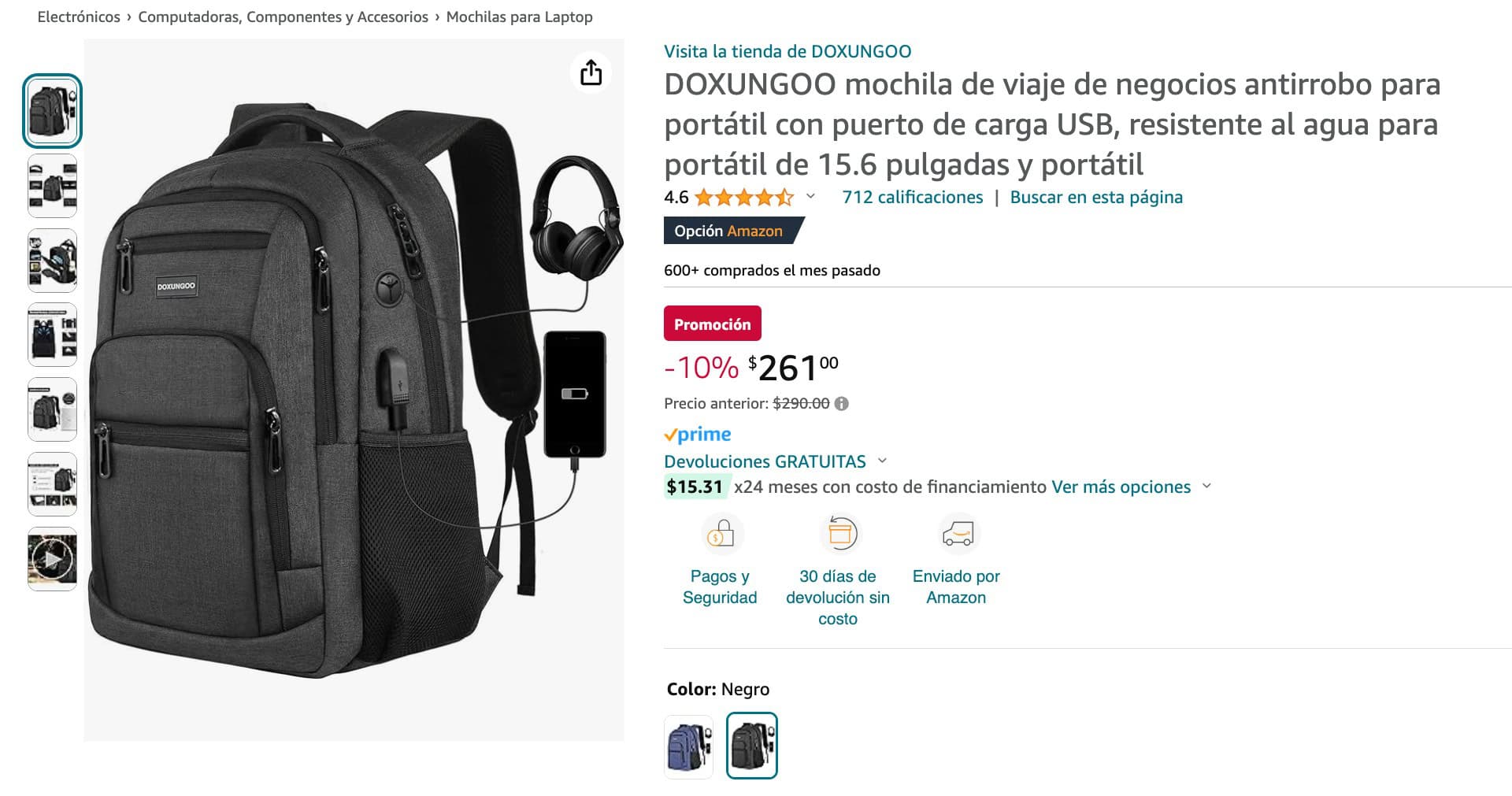Open Computadoras, Componentes y Accesorios breadcrumb
The image size is (1512, 796).
(283, 17)
